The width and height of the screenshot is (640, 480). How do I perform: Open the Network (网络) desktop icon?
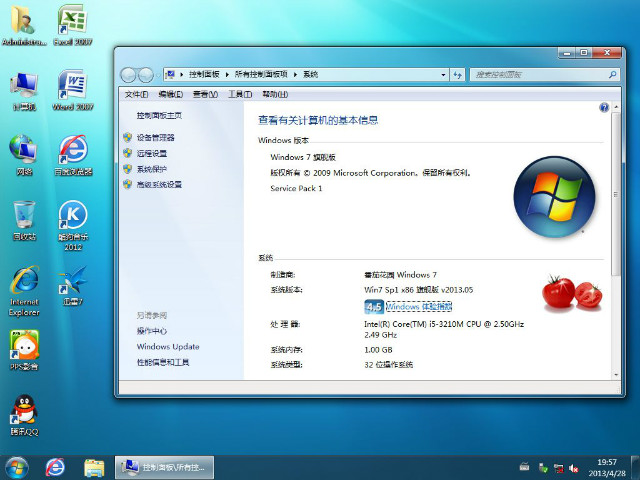click(24, 155)
